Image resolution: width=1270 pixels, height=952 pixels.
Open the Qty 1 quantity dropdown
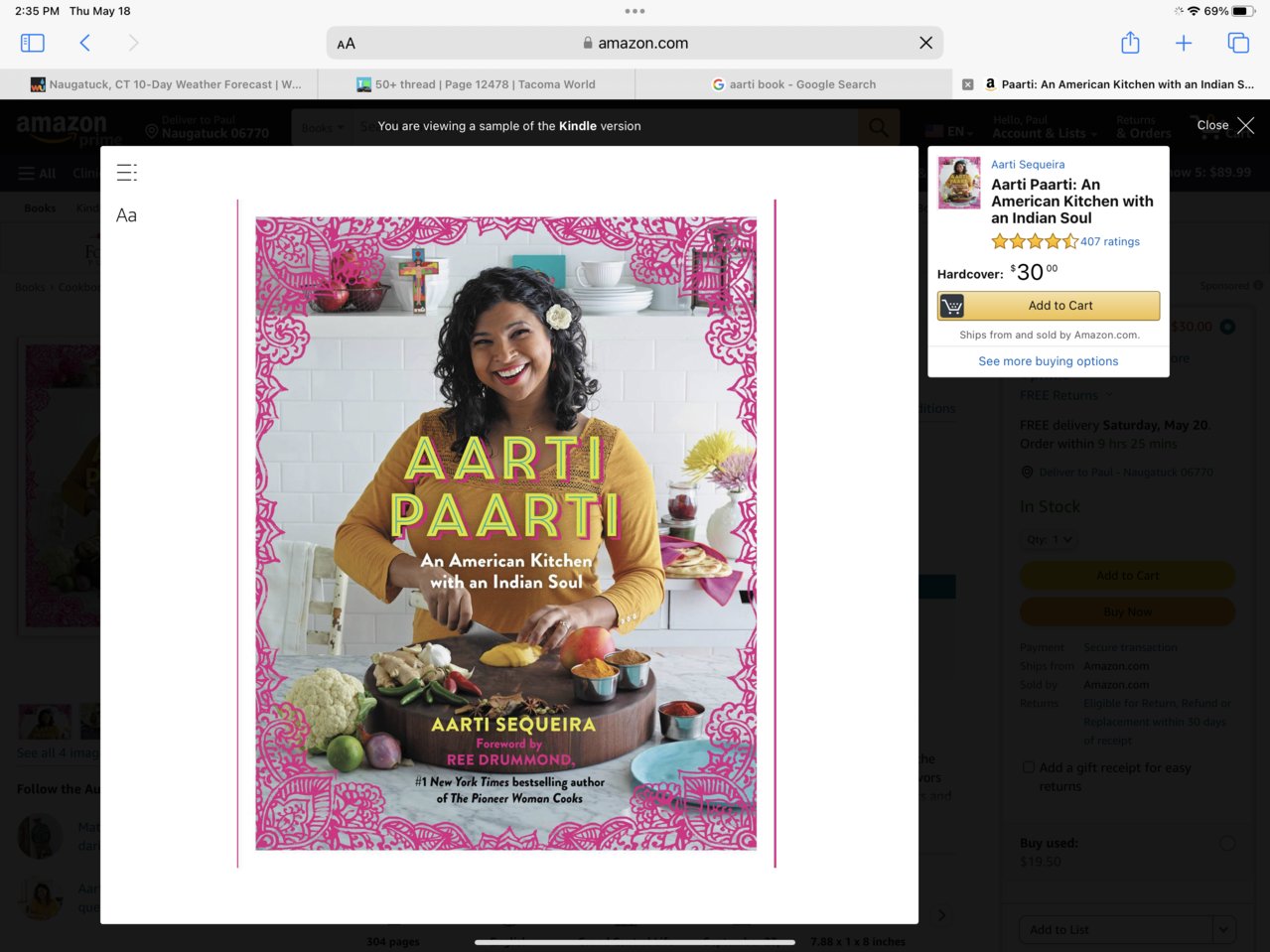click(x=1050, y=540)
